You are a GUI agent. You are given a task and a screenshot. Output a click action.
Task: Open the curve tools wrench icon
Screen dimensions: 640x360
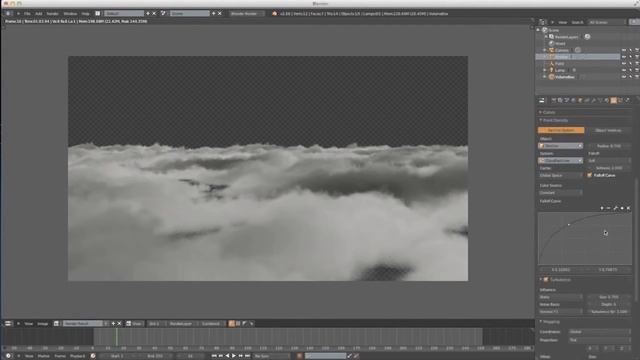616,208
